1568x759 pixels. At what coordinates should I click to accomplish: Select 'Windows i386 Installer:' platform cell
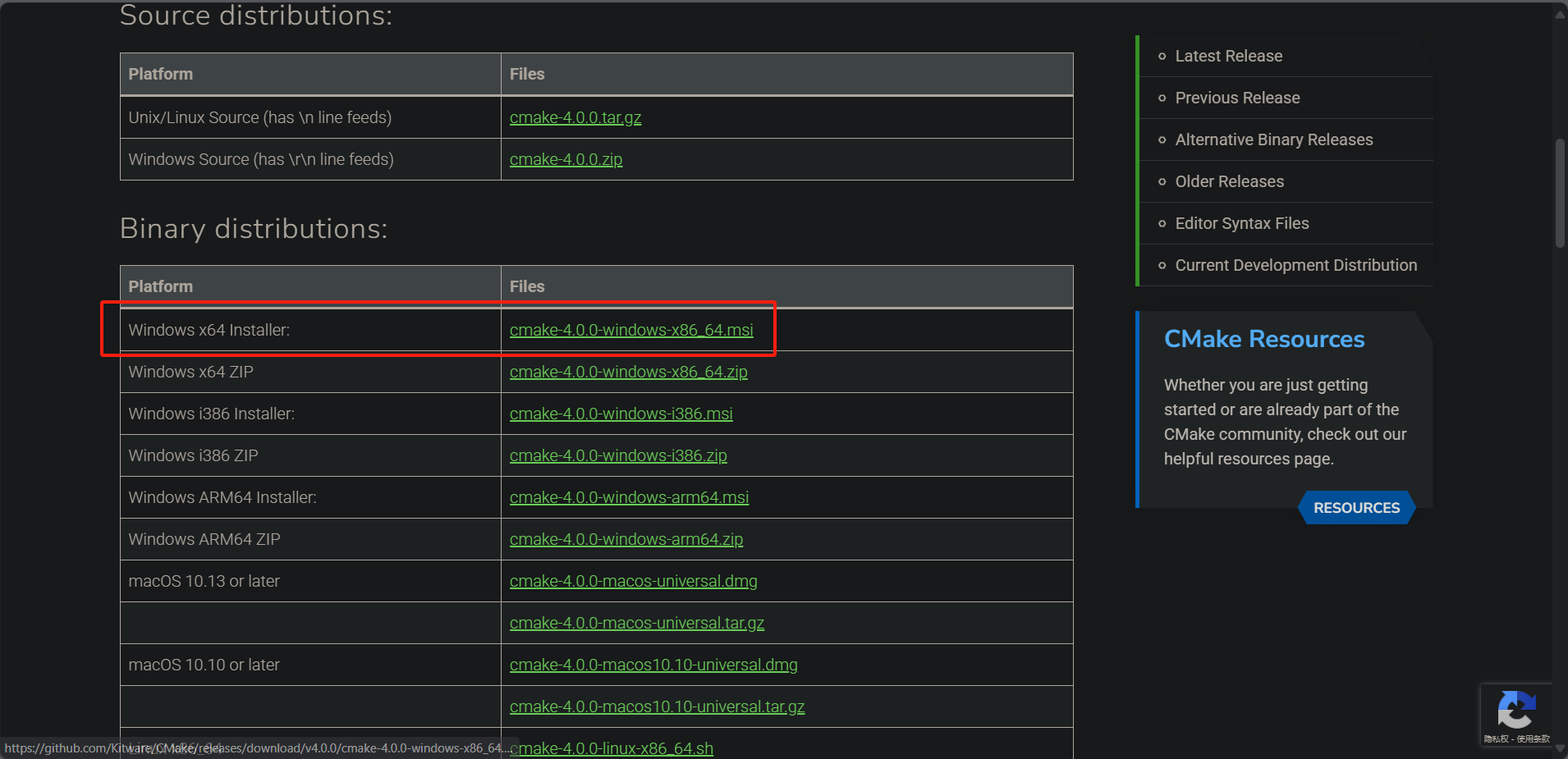click(310, 414)
